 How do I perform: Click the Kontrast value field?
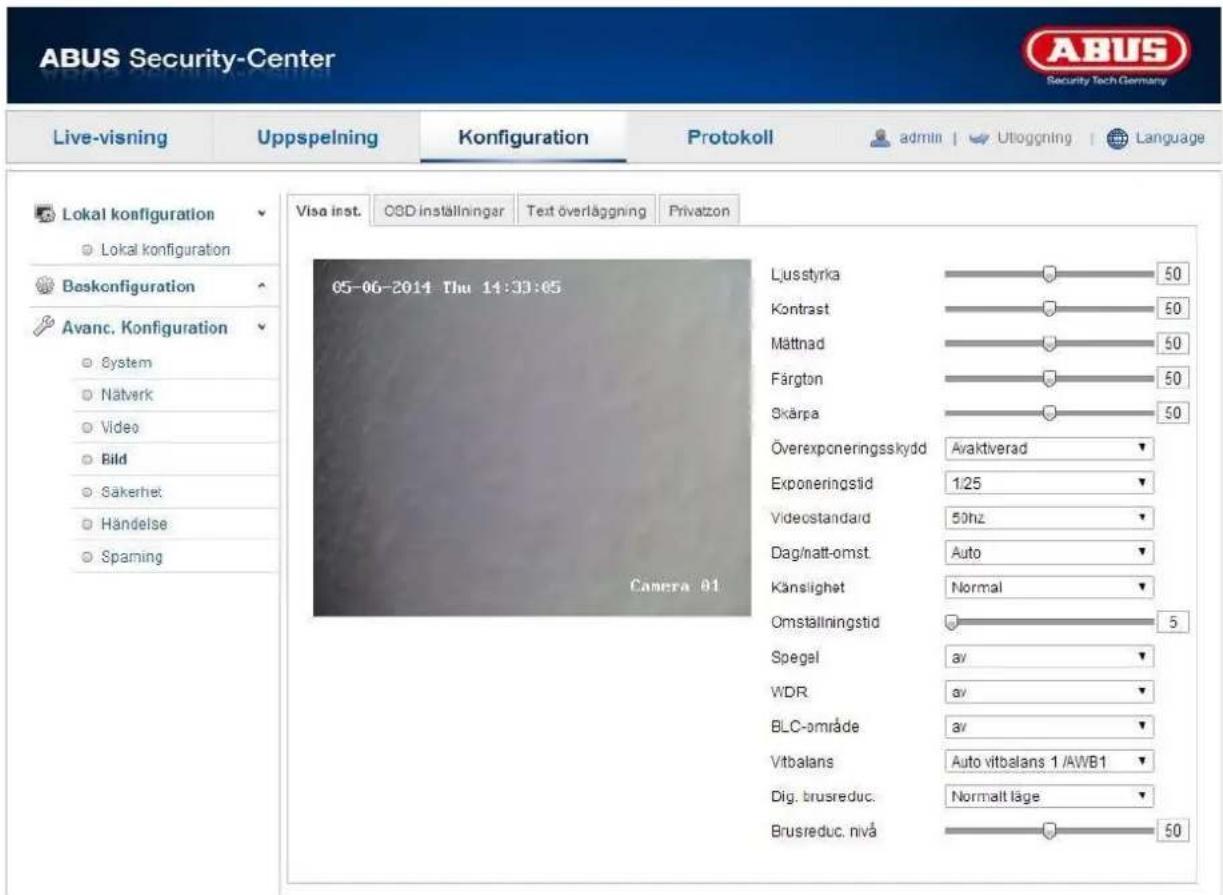1172,308
